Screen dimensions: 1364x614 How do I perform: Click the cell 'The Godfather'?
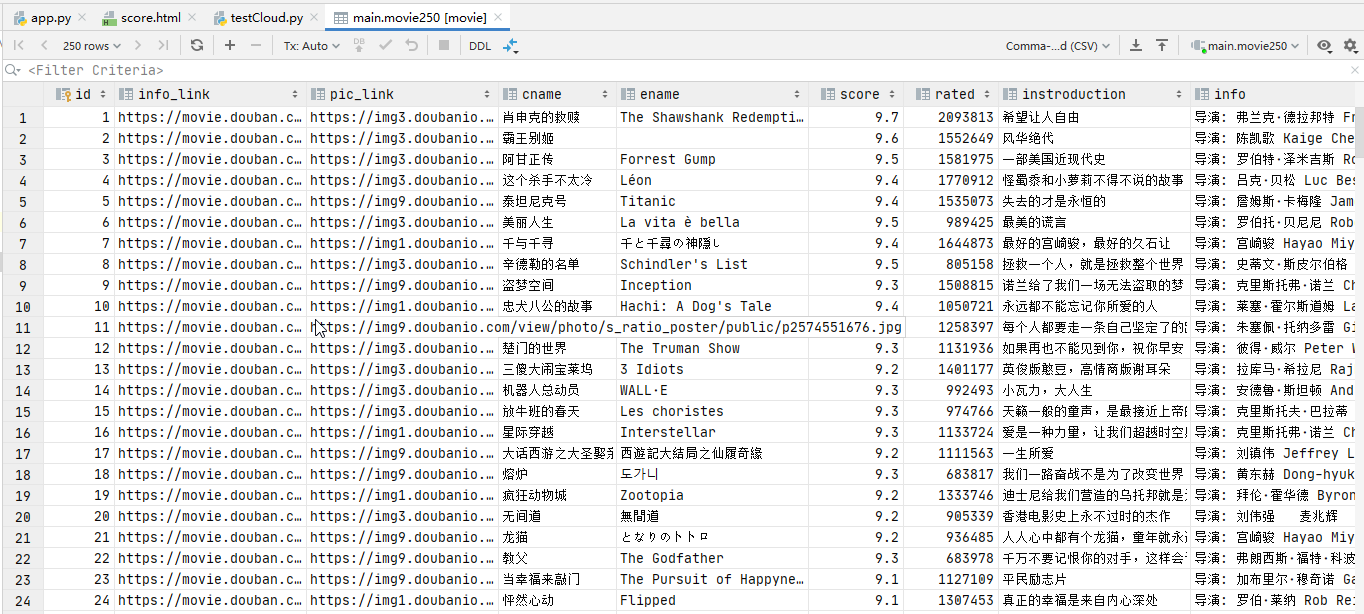point(712,558)
